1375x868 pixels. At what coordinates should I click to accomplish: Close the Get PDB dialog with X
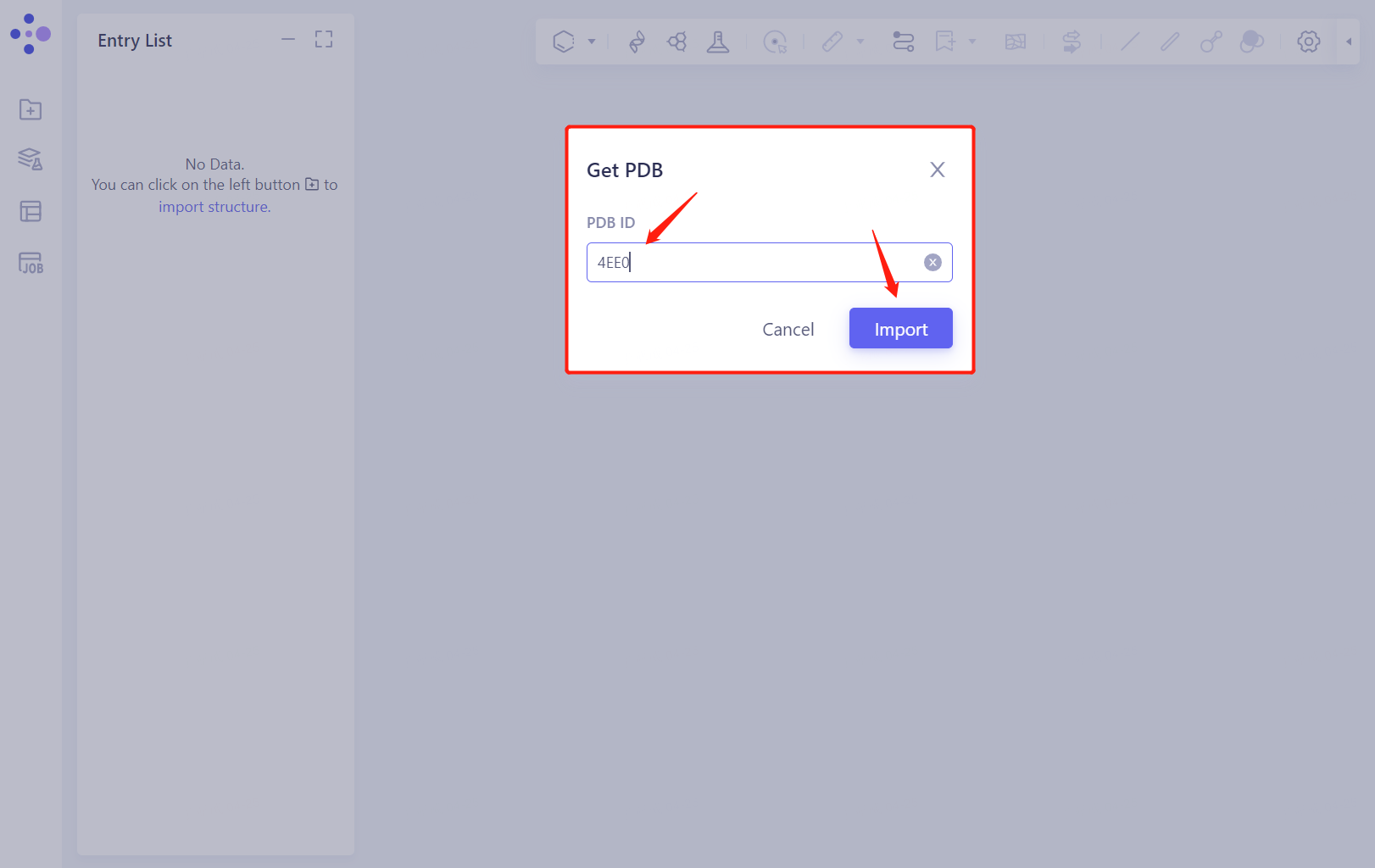click(937, 170)
